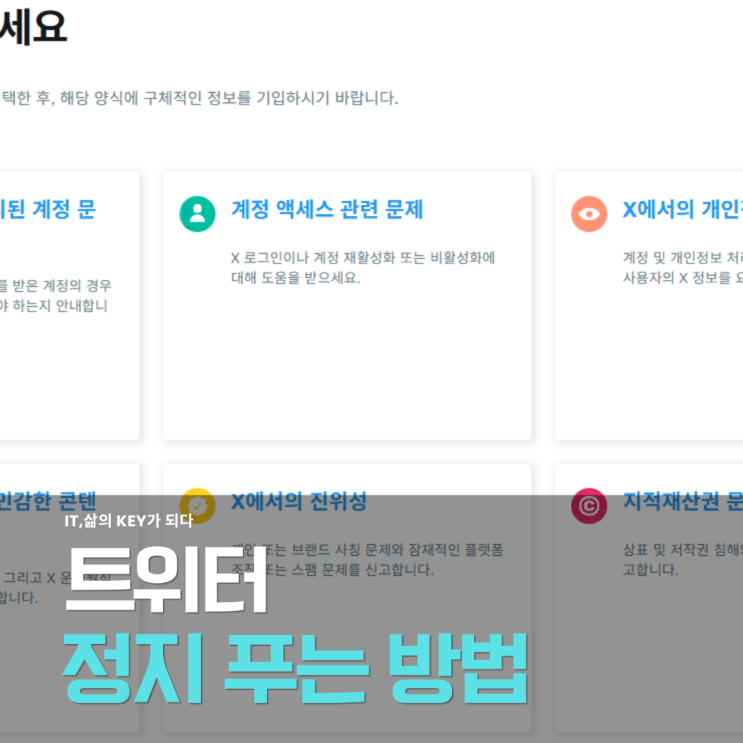Viewport: 743px width, 743px height.
Task: Select the 민감한 콘텐 card heading
Action: pos(48,501)
